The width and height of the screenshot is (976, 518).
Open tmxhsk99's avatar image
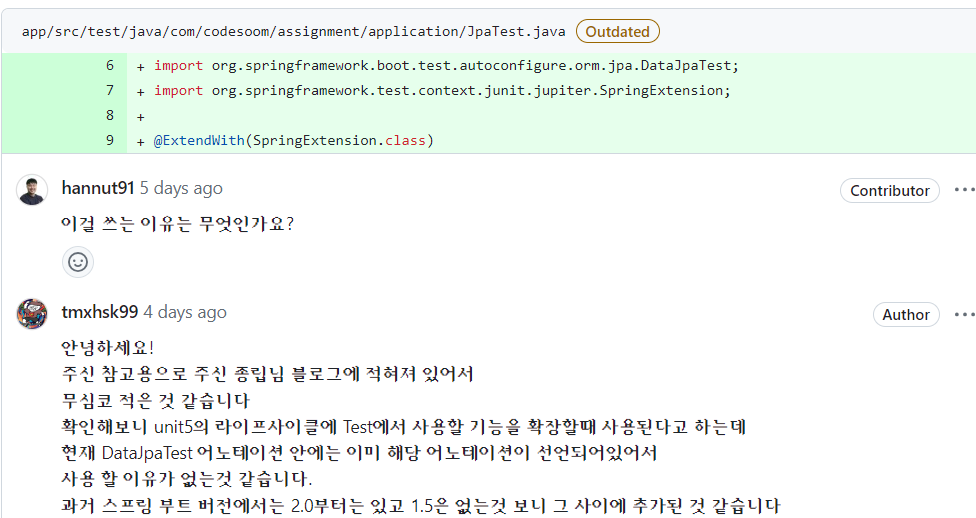click(x=32, y=314)
